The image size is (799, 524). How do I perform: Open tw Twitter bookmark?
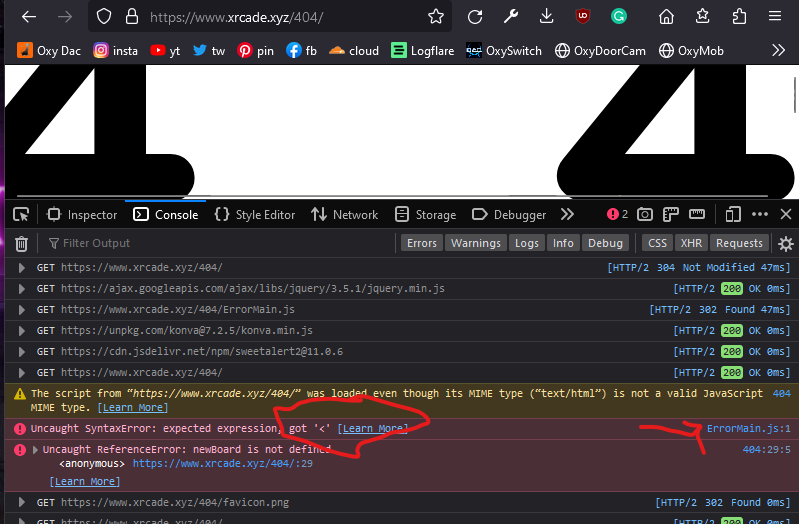point(209,50)
